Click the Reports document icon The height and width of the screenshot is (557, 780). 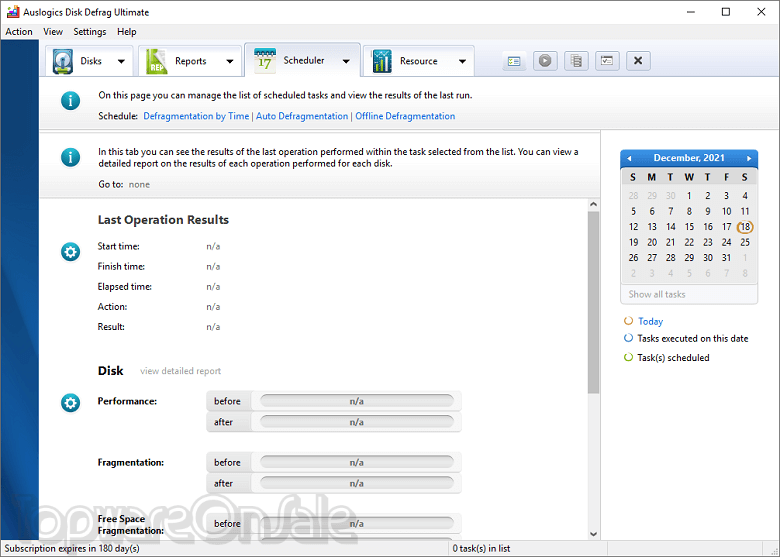157,61
